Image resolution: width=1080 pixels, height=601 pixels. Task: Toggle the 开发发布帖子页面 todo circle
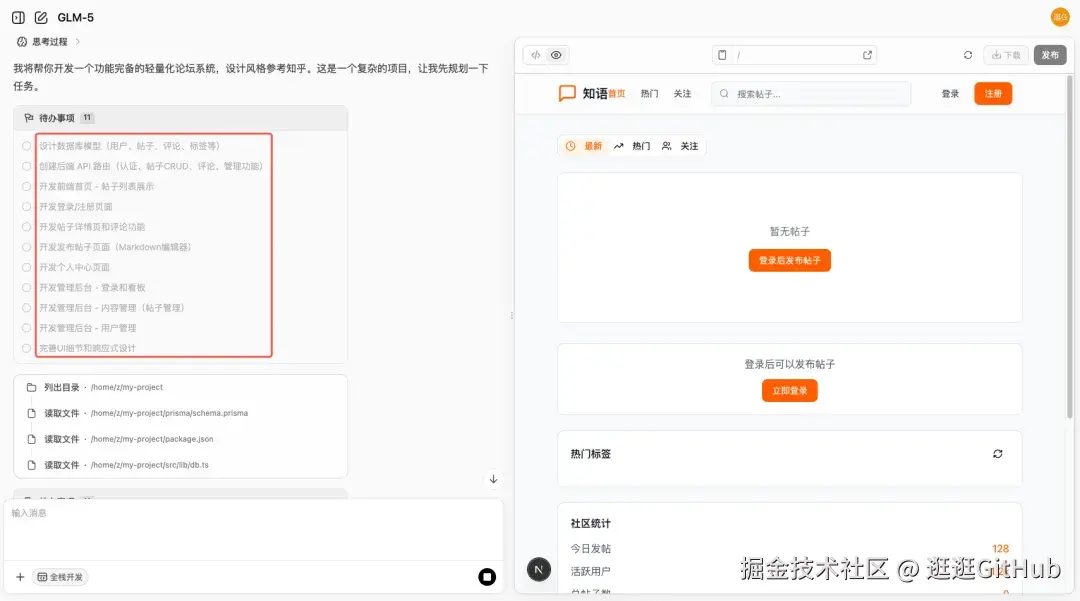(x=26, y=247)
